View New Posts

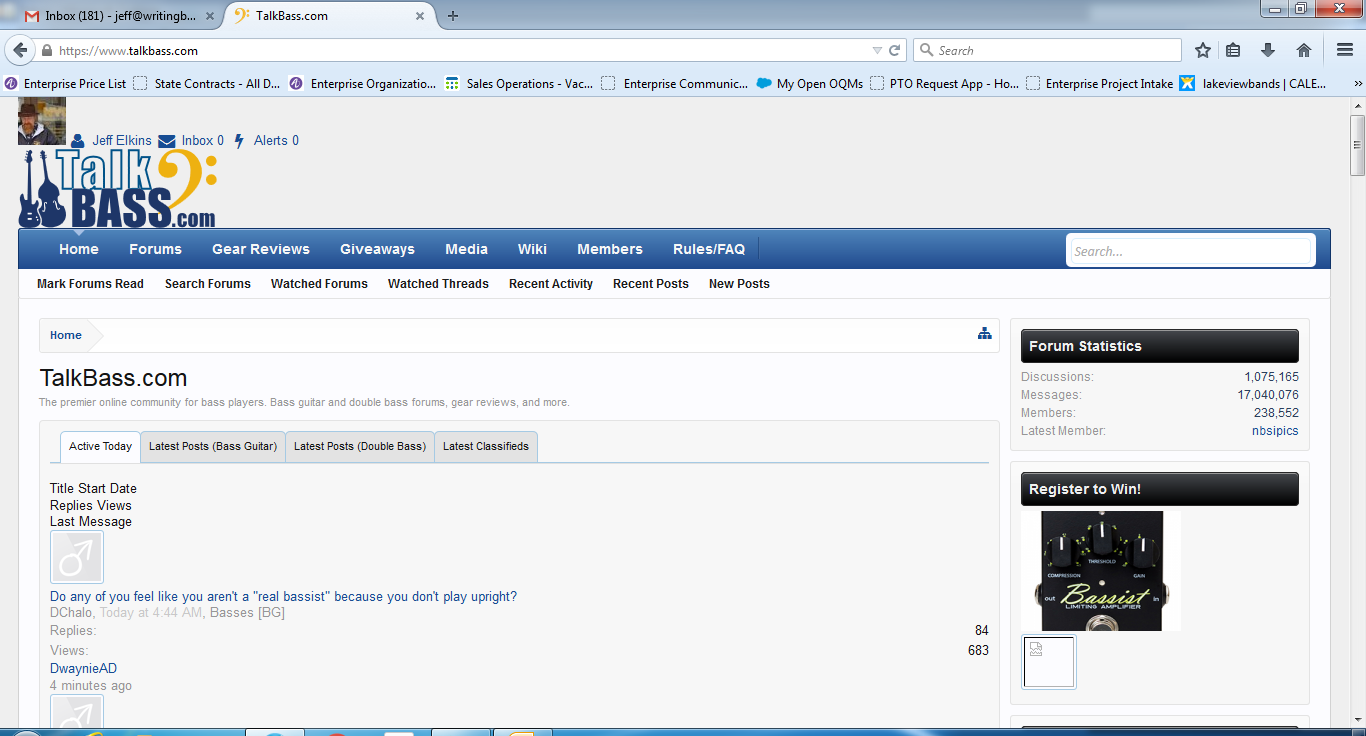pos(739,284)
